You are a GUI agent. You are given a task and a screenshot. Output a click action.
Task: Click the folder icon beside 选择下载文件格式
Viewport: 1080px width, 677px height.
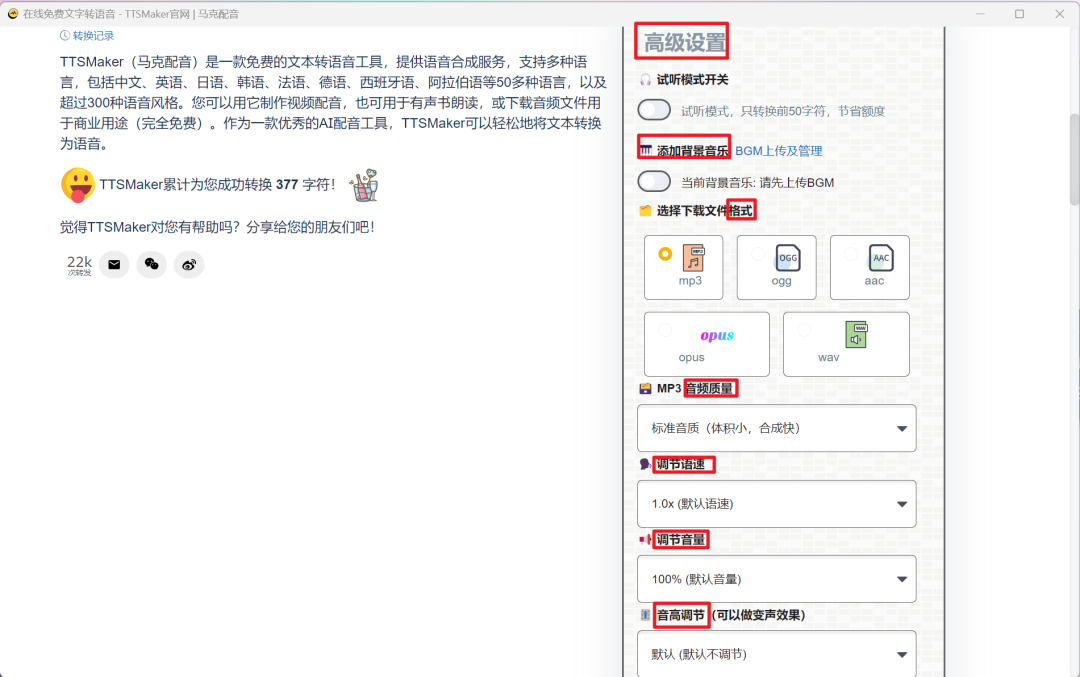click(645, 211)
